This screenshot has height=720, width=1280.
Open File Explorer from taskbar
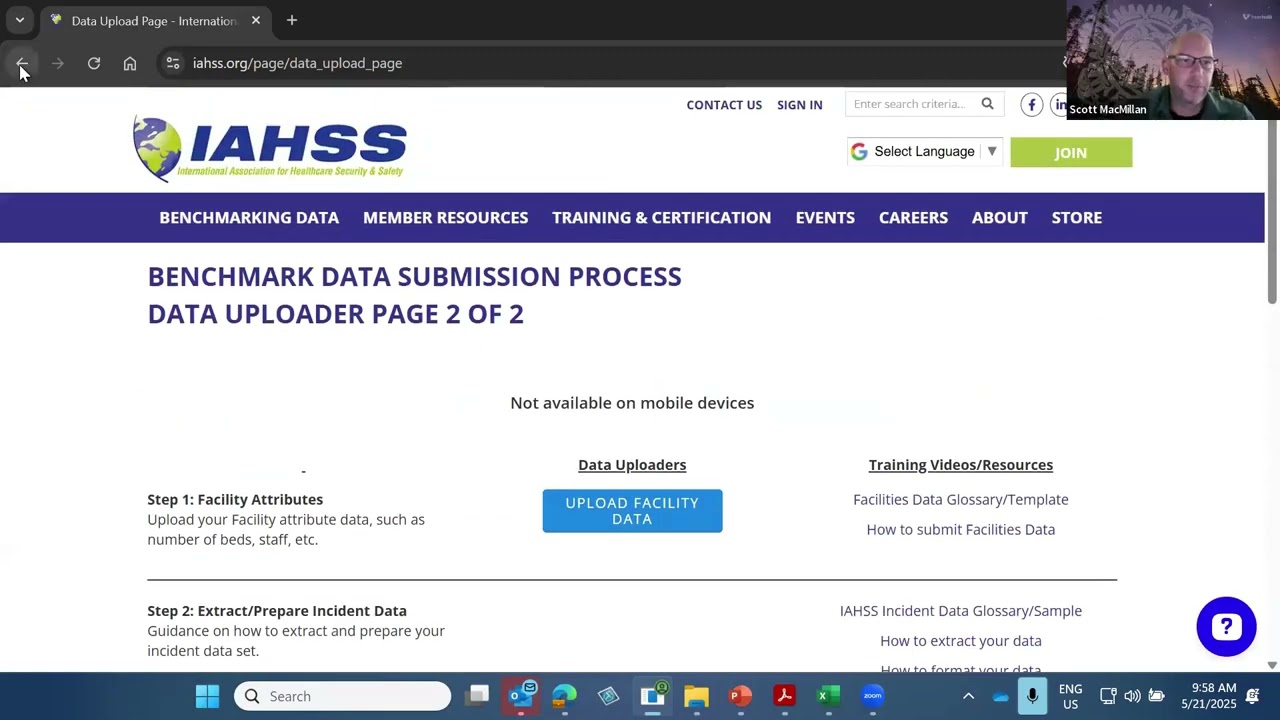pos(696,696)
